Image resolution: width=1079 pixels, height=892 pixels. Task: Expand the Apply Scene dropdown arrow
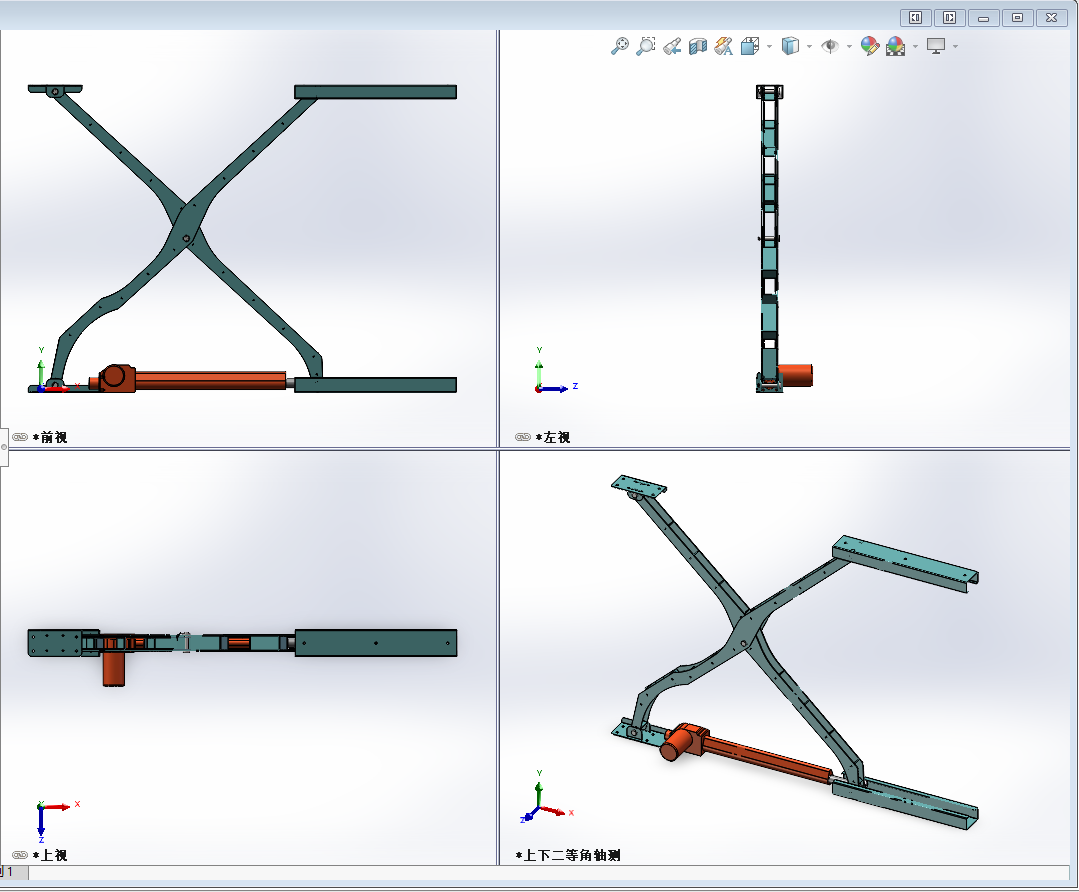[x=915, y=46]
